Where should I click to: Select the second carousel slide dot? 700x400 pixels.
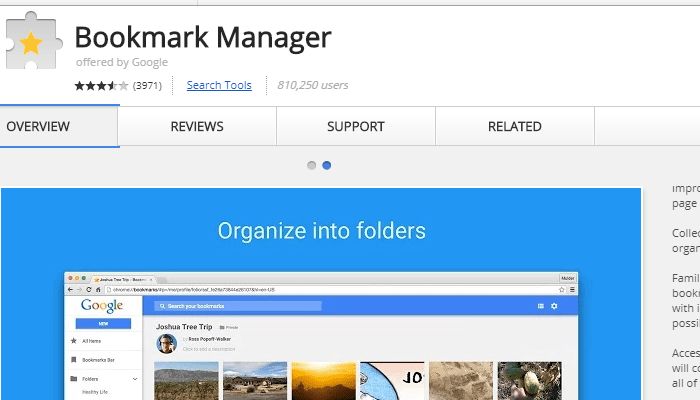click(x=327, y=165)
